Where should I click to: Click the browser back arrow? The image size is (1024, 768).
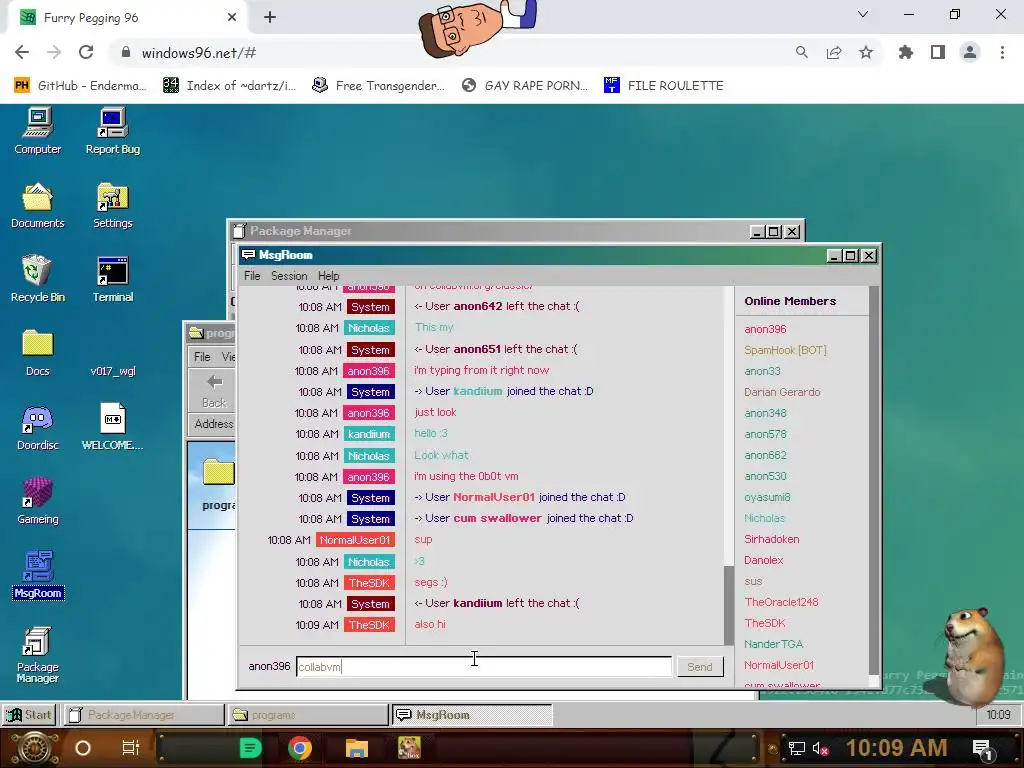pyautogui.click(x=22, y=52)
